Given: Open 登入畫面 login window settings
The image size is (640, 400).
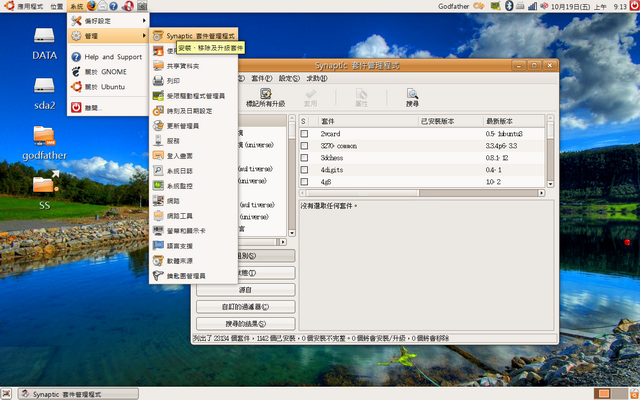Looking at the screenshot, I should [x=193, y=156].
